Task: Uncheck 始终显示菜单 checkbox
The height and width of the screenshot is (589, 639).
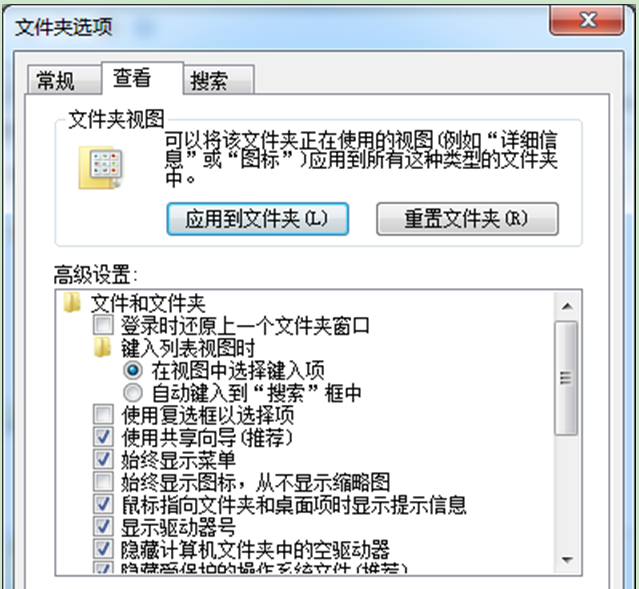Action: [x=103, y=459]
